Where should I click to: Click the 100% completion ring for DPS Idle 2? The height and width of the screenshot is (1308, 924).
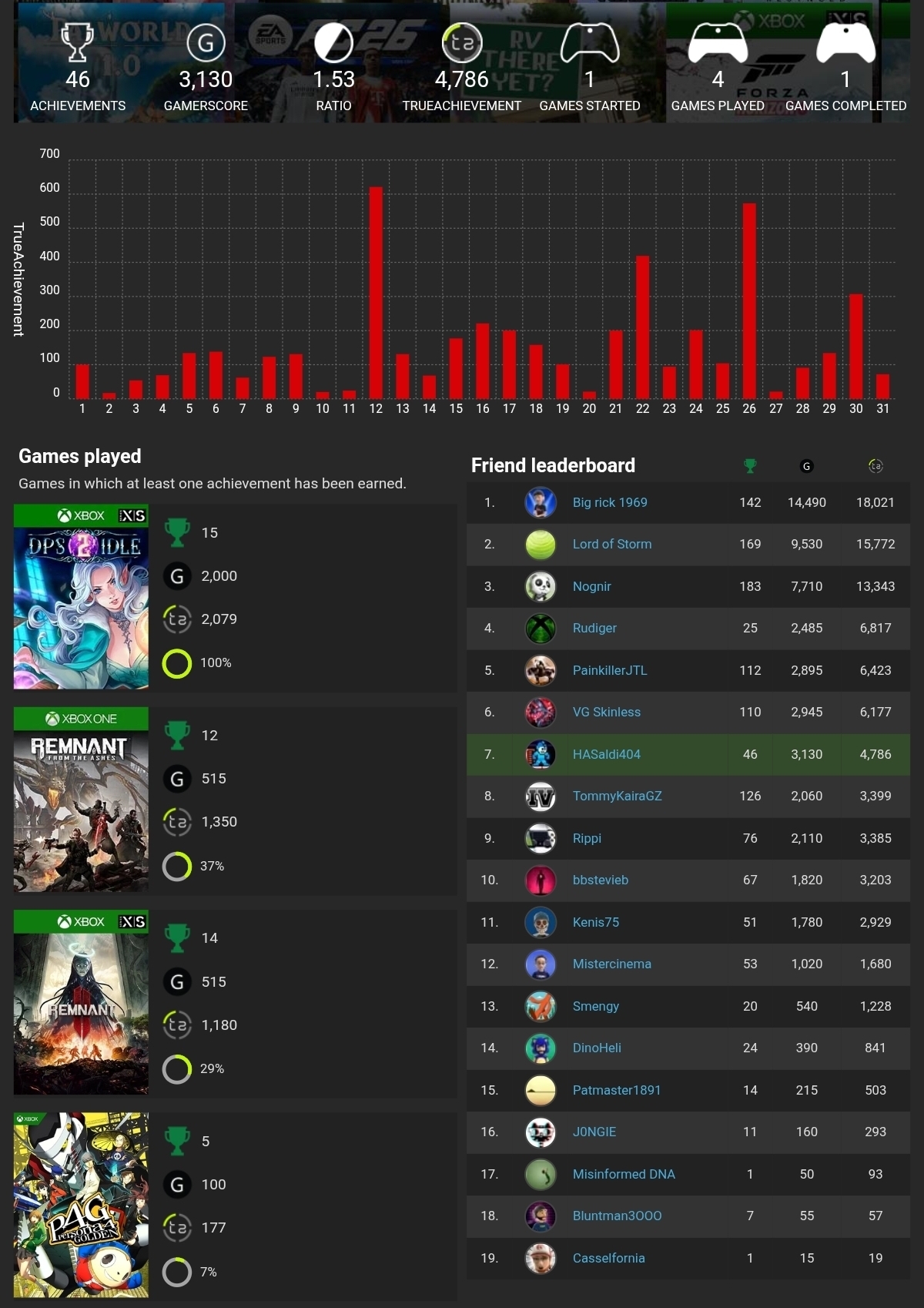[177, 663]
